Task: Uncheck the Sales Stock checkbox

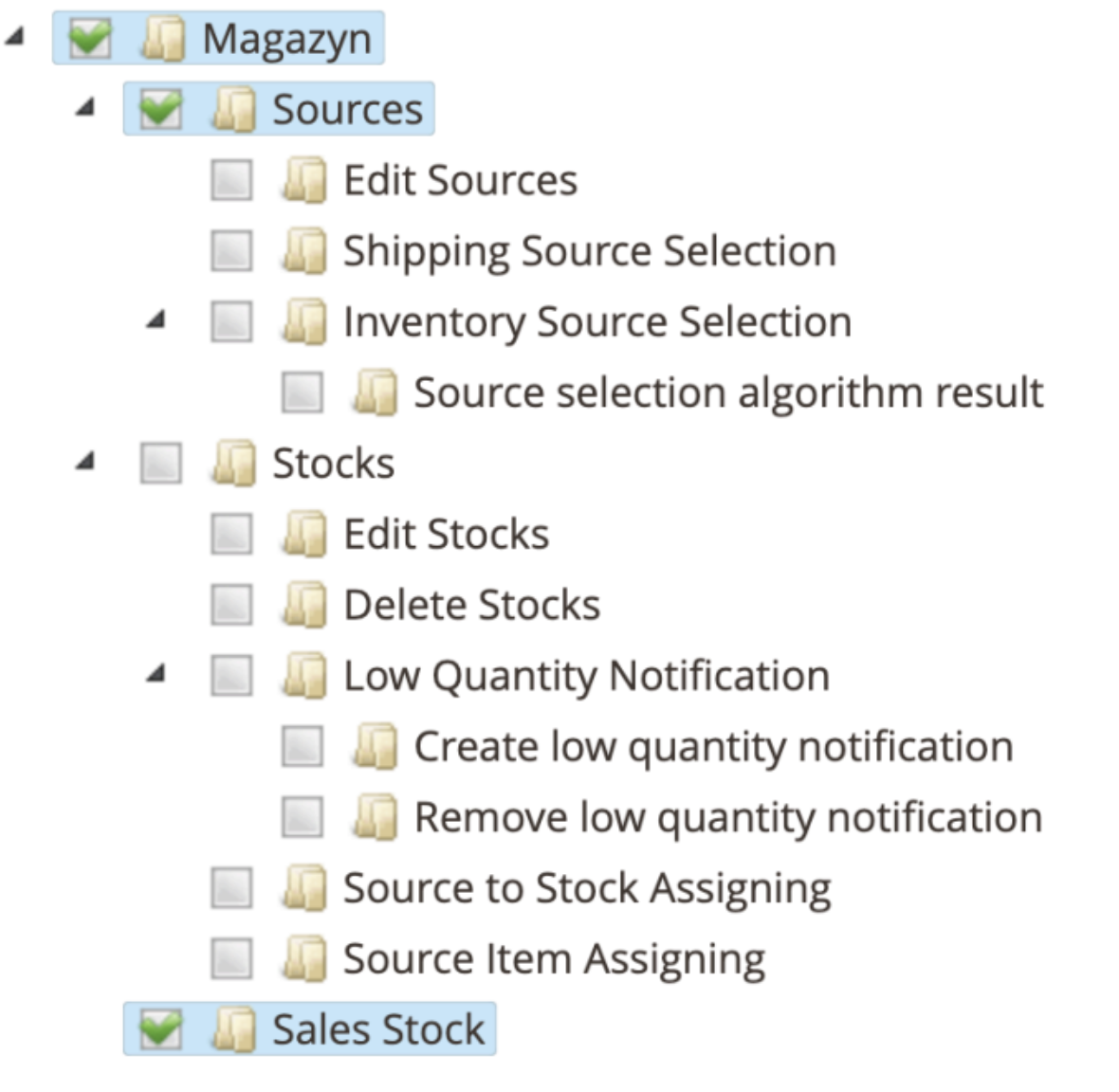Action: 160,1029
